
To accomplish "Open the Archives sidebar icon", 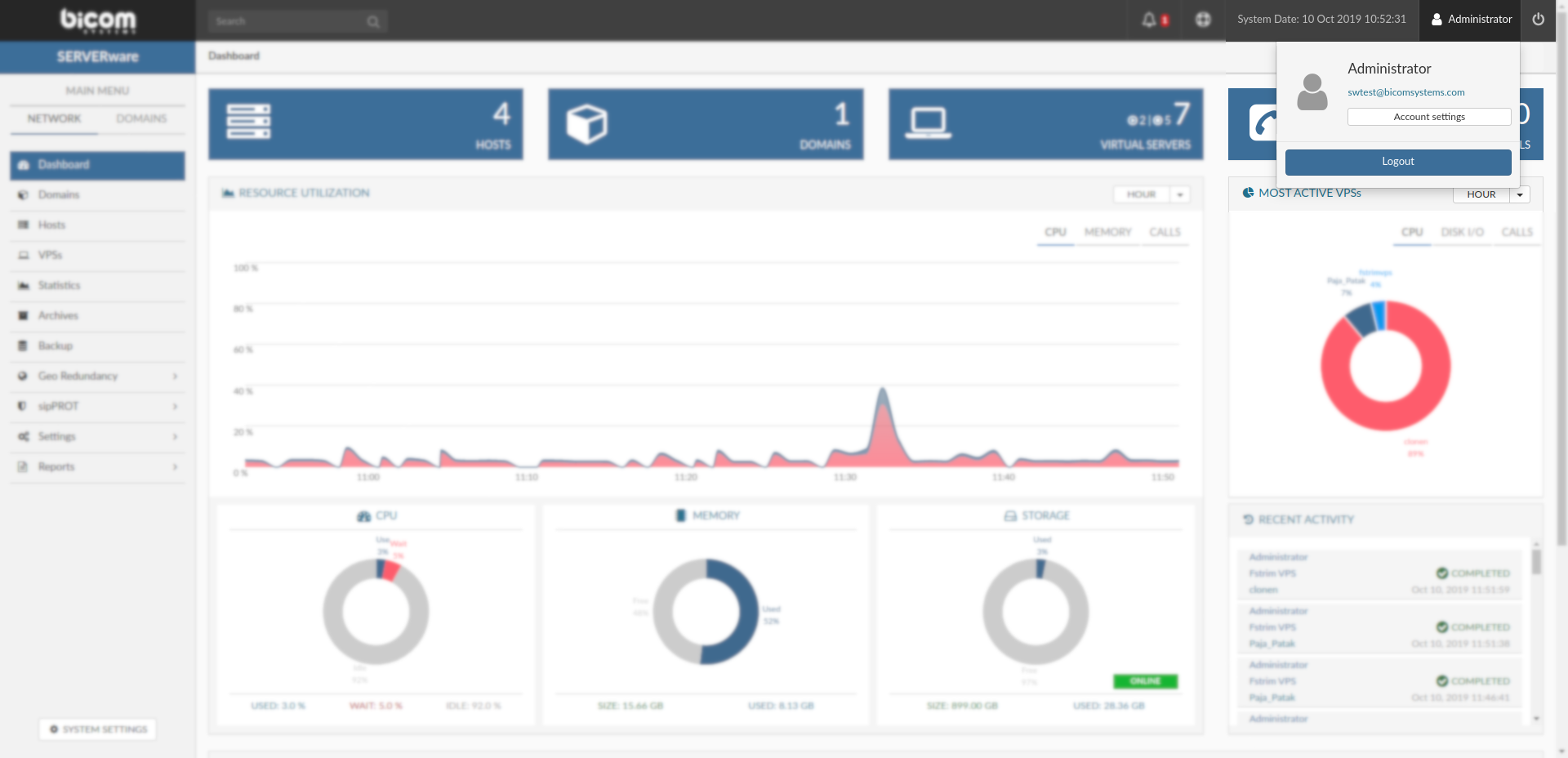I will [22, 315].
